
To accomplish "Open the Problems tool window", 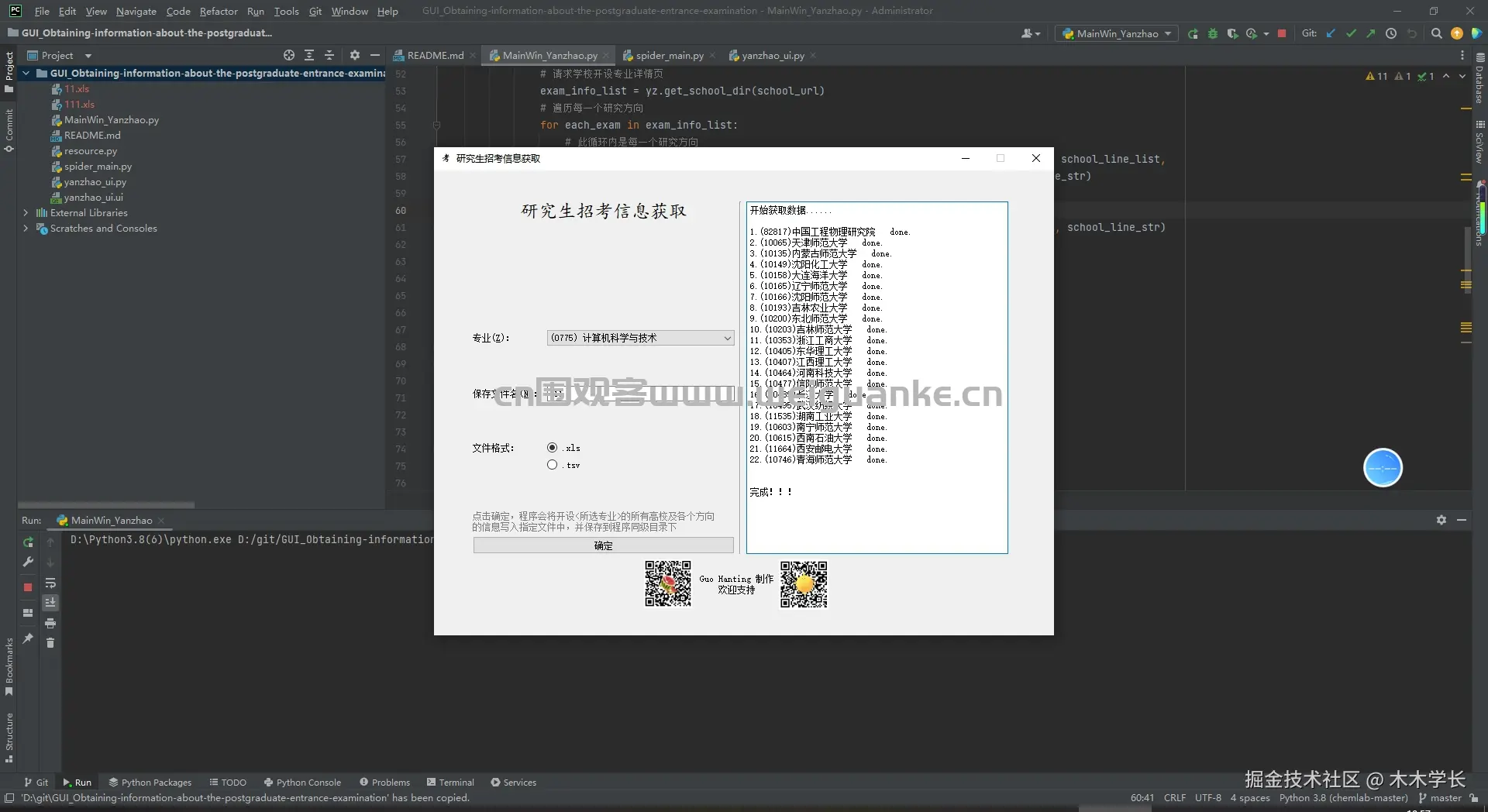I will click(384, 783).
